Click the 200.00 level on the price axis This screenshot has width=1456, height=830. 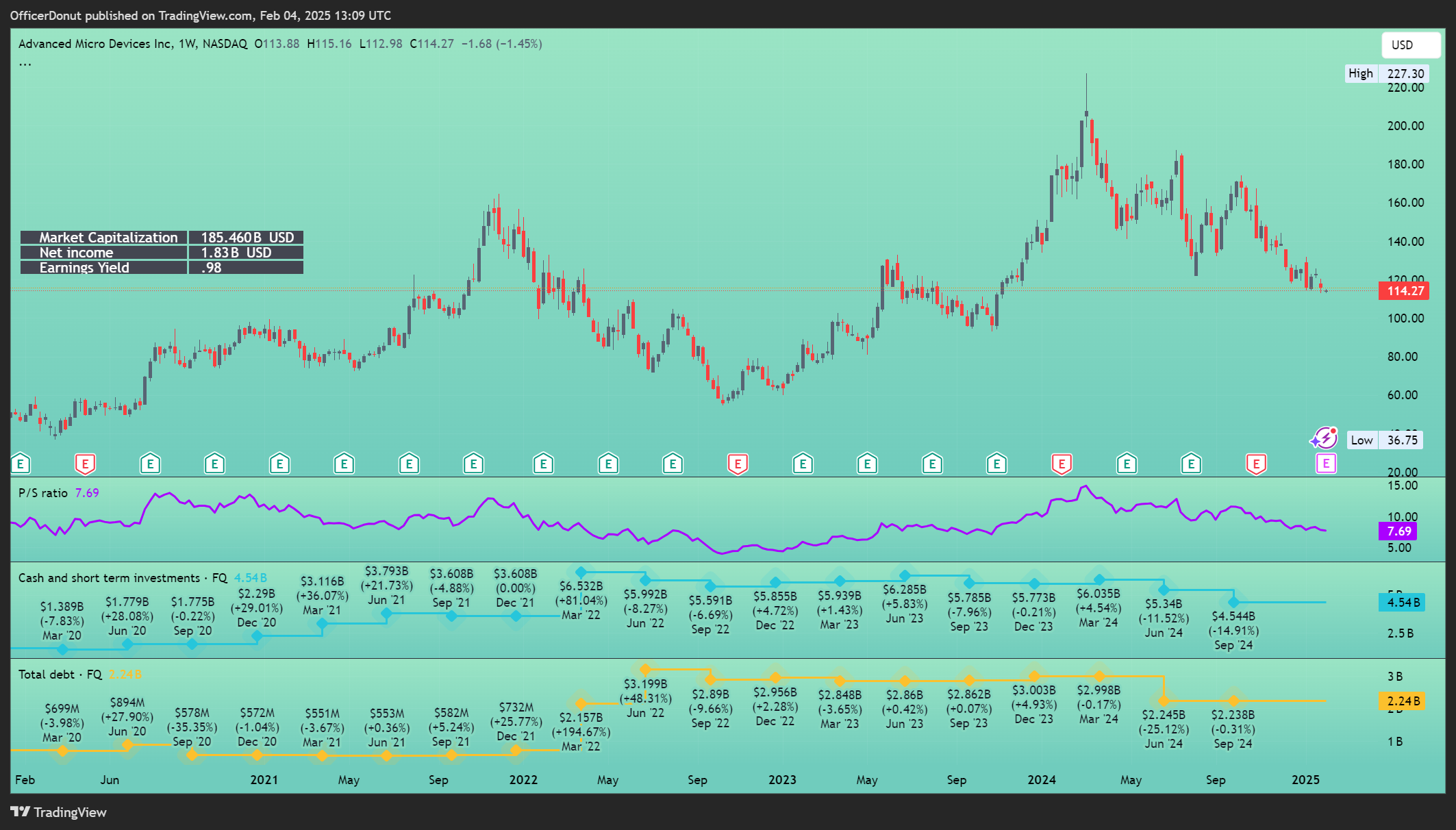click(x=1405, y=126)
